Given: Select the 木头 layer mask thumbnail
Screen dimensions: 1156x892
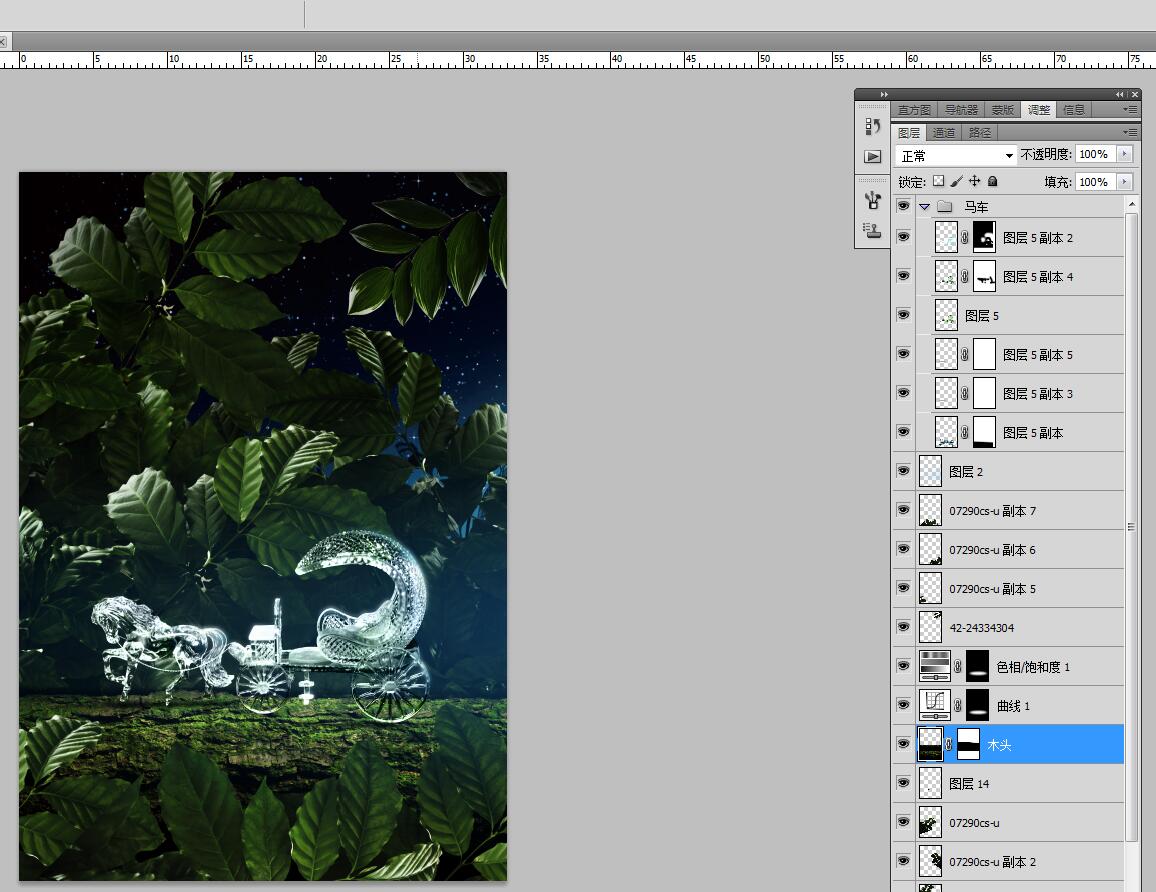Looking at the screenshot, I should click(x=969, y=745).
